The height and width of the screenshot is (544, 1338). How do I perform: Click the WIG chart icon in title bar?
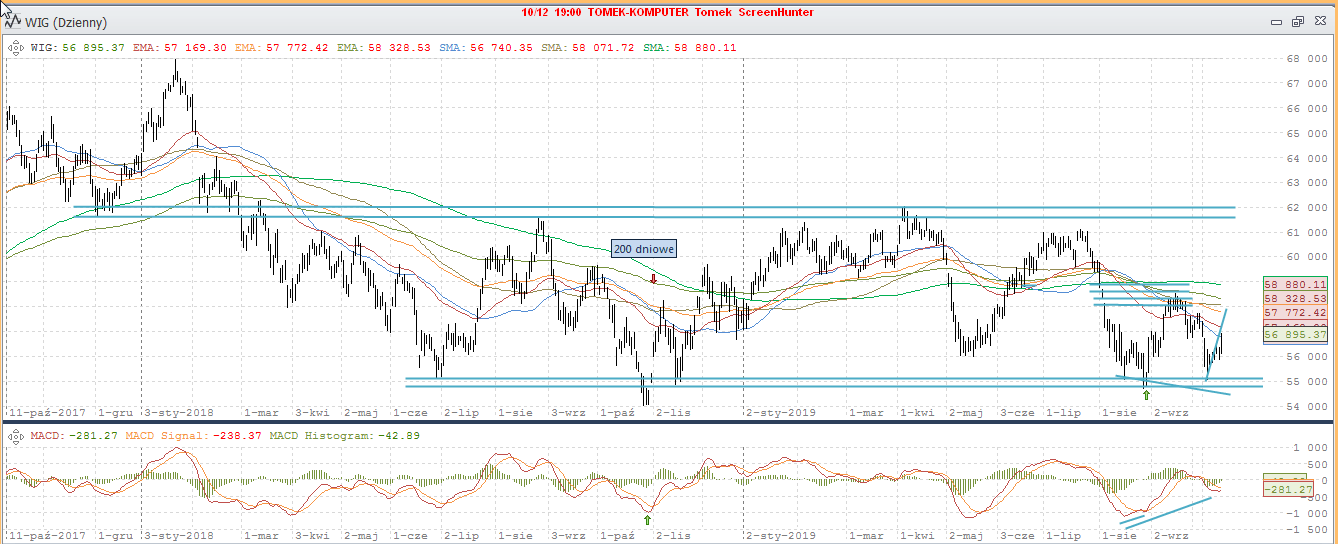pos(14,21)
